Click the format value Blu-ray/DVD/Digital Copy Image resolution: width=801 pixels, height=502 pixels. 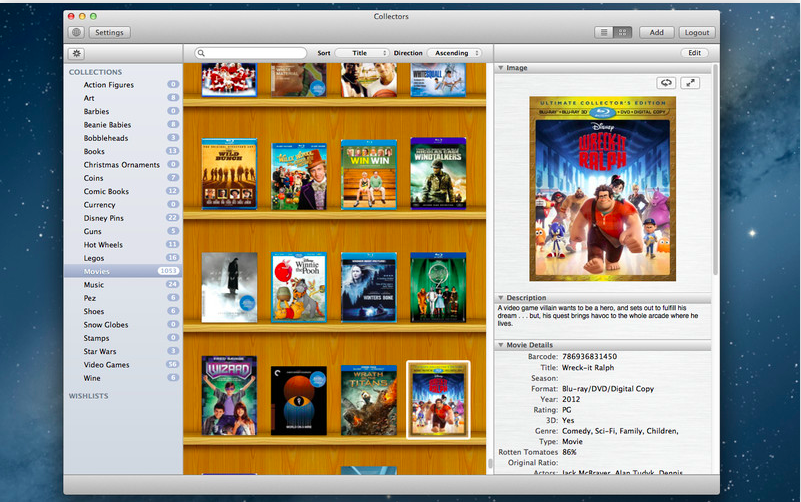coord(608,389)
